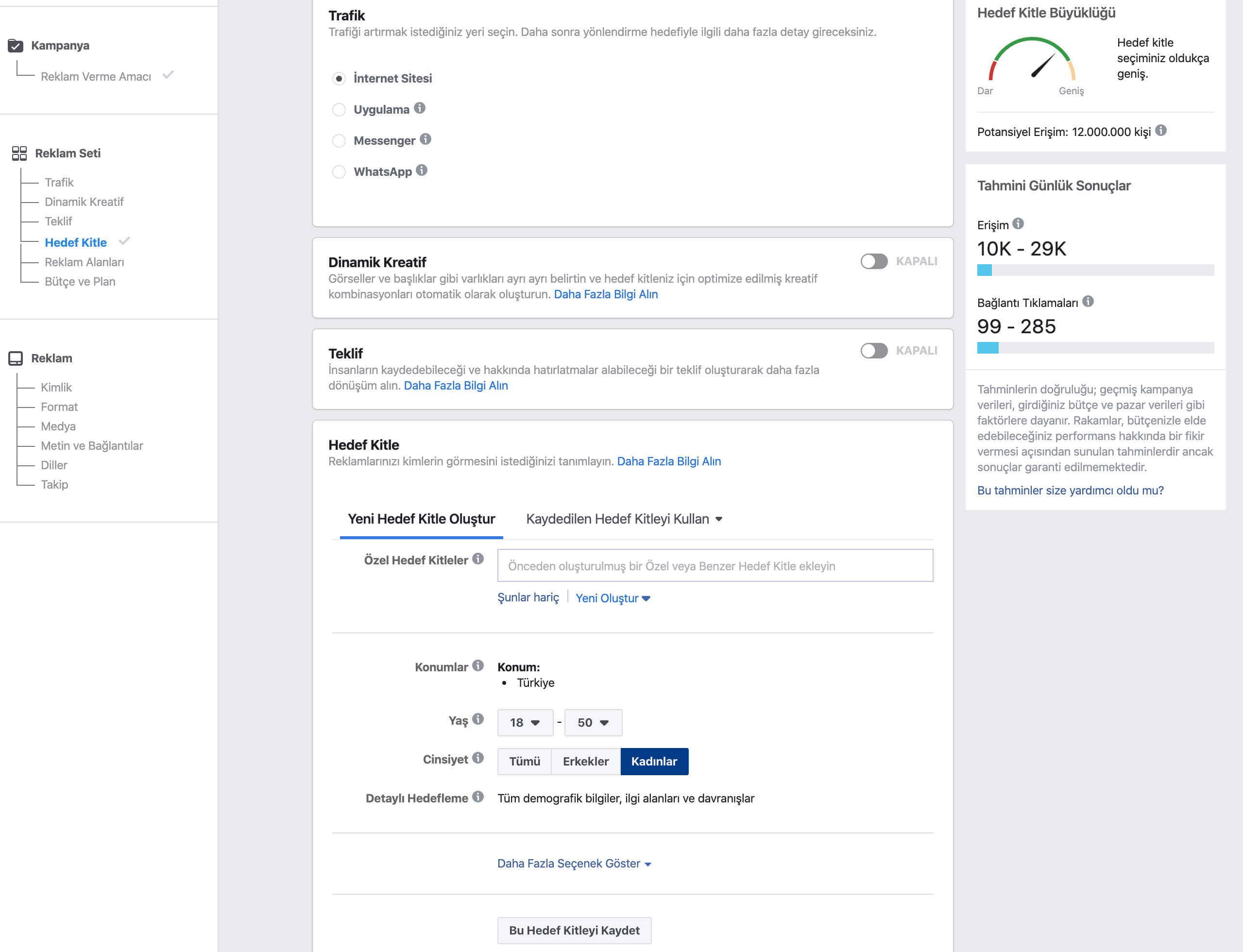Choose Kadınlar gender option

coord(654,761)
